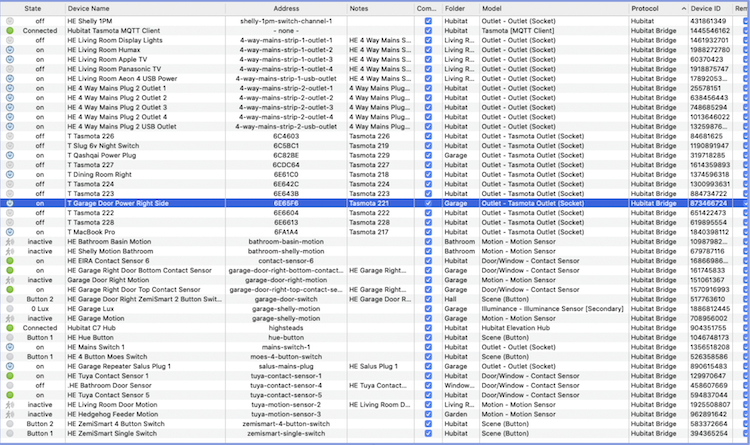750x445 pixels.
Task: Click the Hall folder cell
Action: click(x=450, y=299)
